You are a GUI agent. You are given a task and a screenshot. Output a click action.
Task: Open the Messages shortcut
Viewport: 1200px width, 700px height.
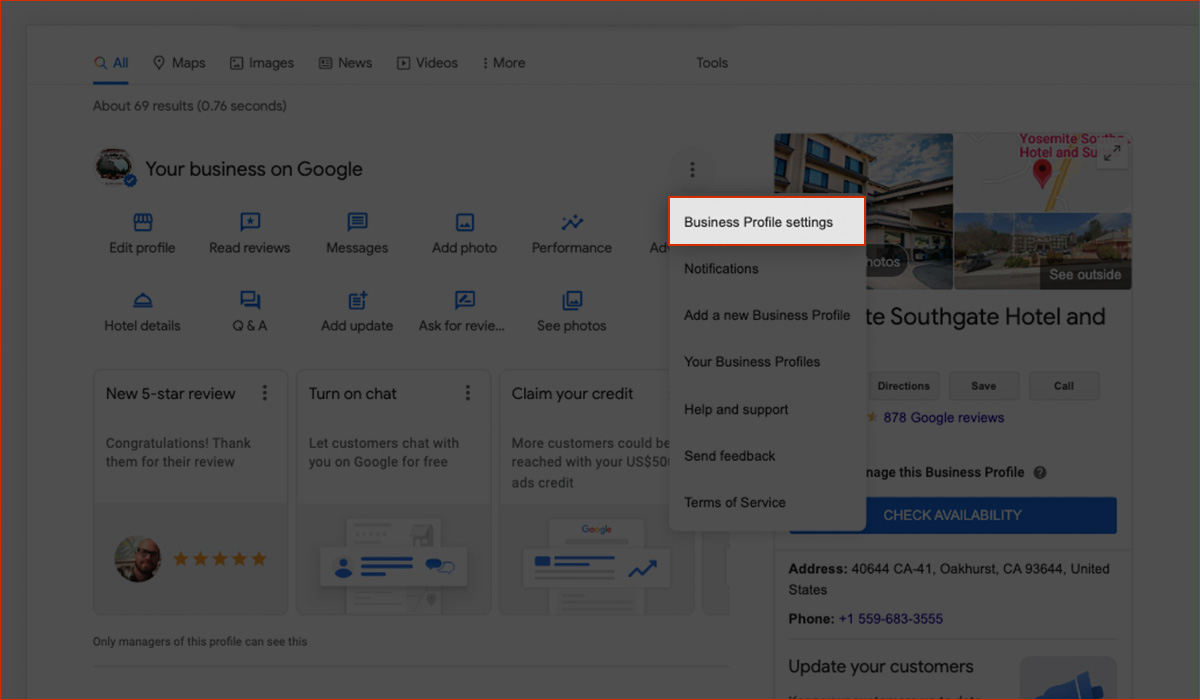pos(357,234)
